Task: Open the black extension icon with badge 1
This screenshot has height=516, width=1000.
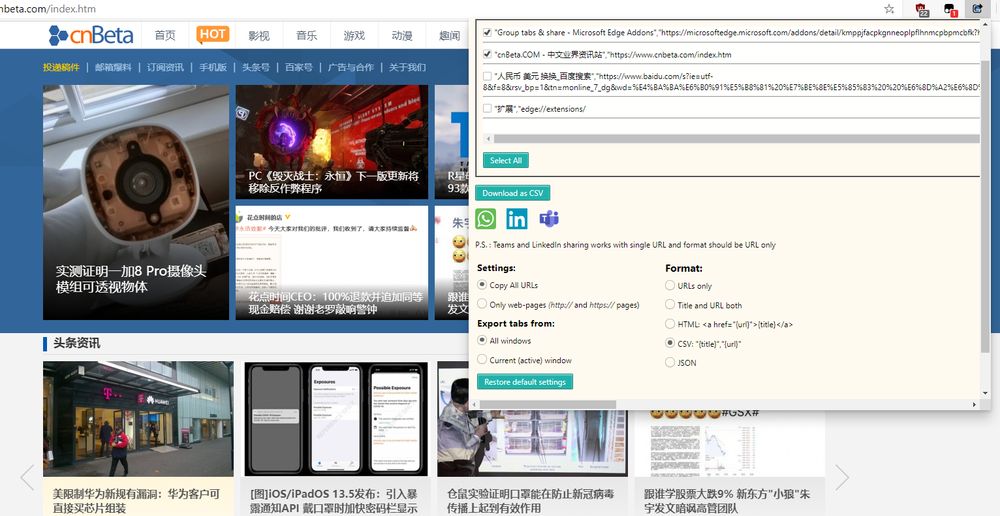Action: [x=950, y=10]
